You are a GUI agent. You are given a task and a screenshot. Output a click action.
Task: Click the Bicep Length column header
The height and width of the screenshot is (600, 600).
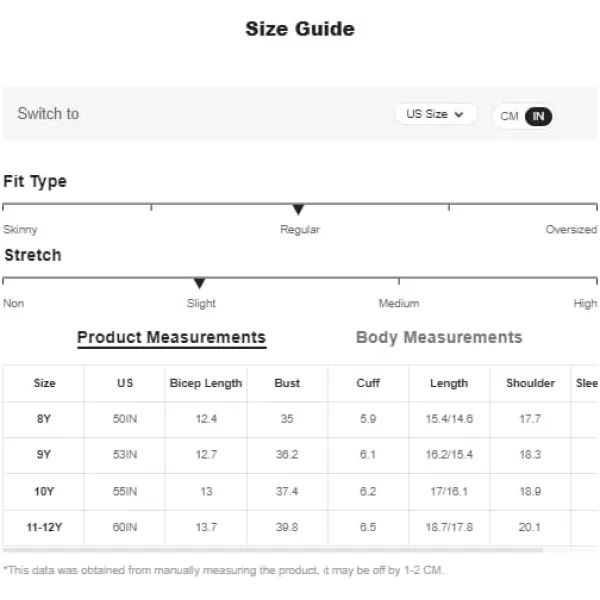pos(206,383)
